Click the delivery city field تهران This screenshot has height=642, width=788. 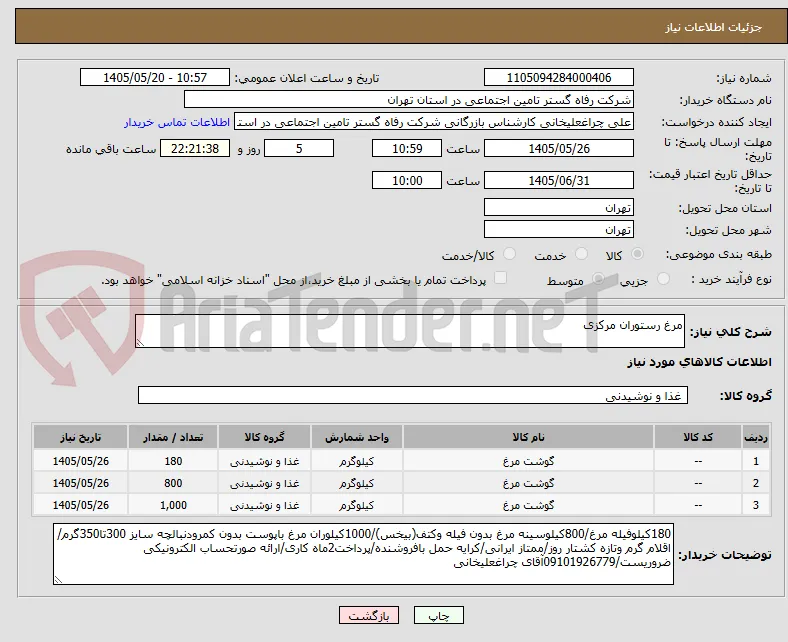point(558,229)
